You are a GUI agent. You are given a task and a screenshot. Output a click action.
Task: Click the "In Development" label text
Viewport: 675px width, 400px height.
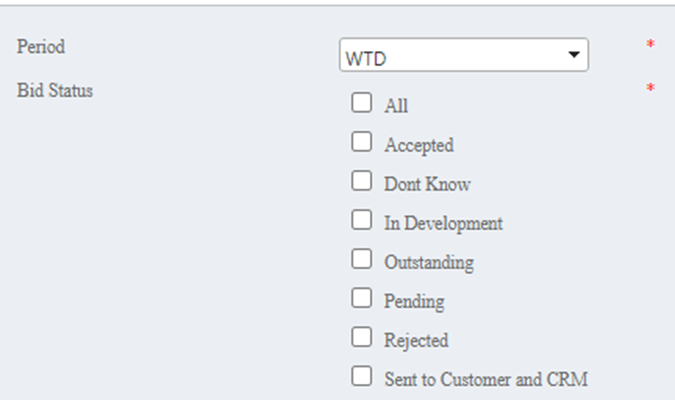tap(443, 223)
